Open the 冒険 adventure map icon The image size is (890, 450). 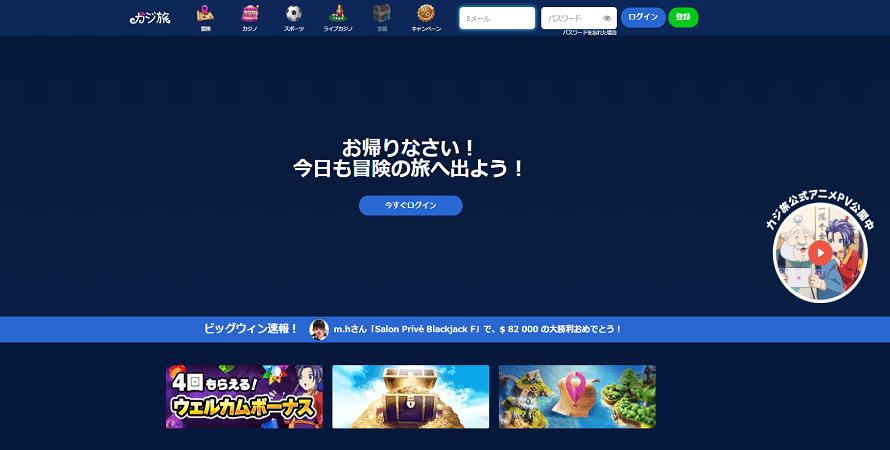[205, 15]
